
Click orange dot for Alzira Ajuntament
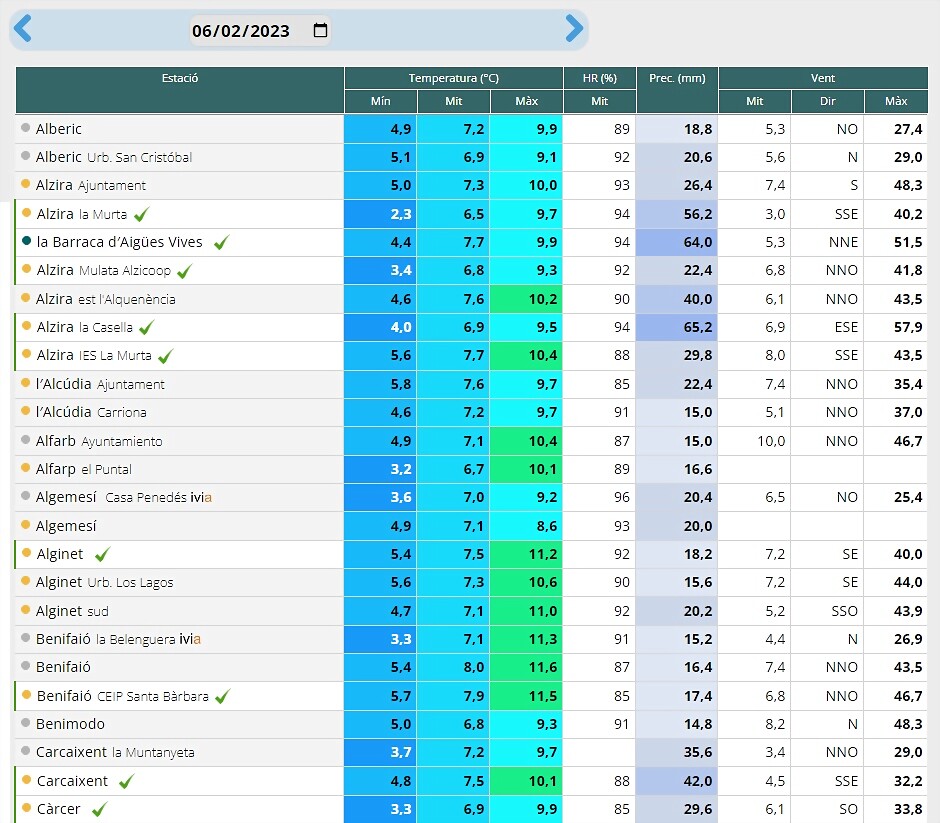(x=25, y=184)
